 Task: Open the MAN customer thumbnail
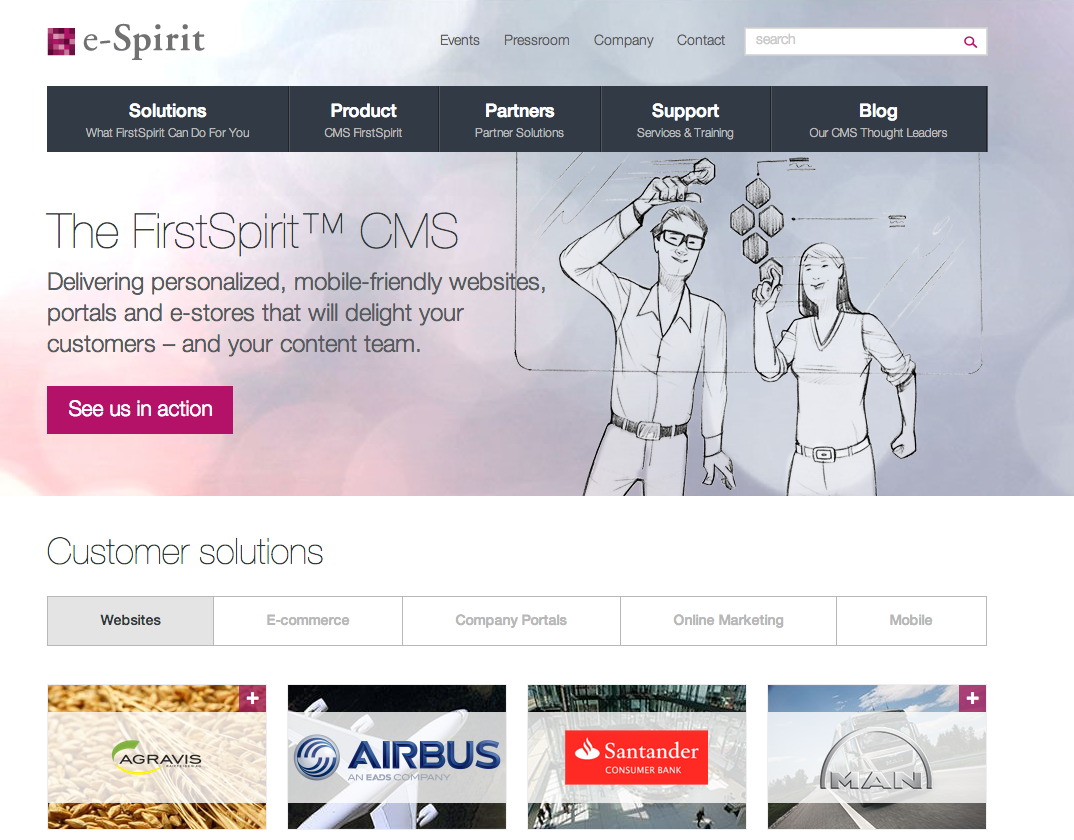[877, 757]
